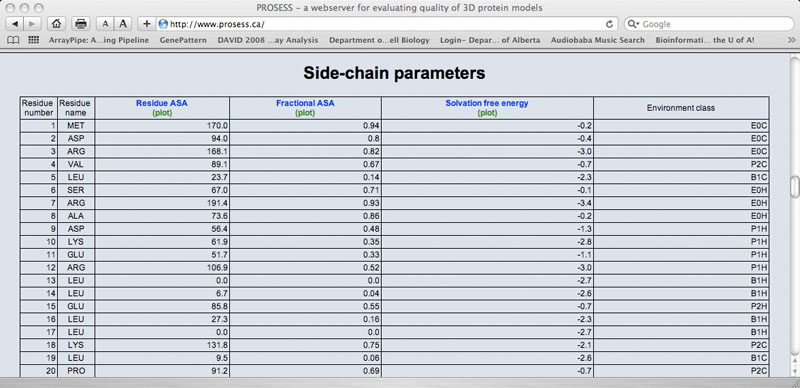Click the vertical scrollbar thumb
This screenshot has width=800, height=388.
[795, 186]
